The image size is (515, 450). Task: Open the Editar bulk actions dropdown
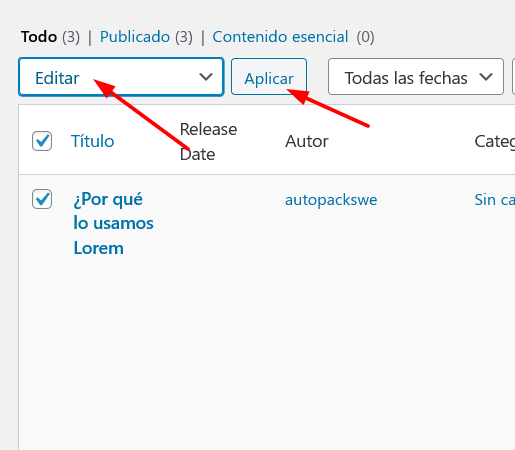pyautogui.click(x=121, y=77)
